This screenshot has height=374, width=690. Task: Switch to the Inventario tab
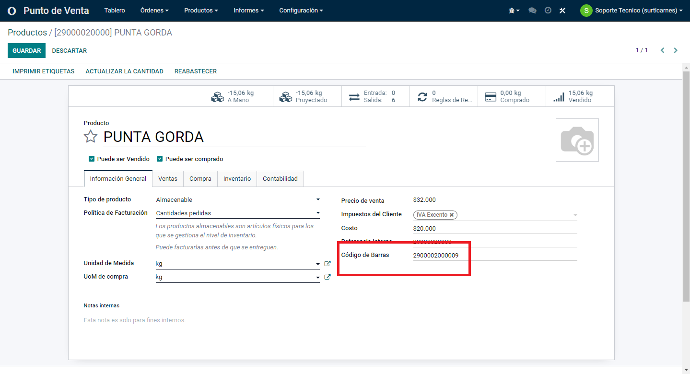[237, 179]
